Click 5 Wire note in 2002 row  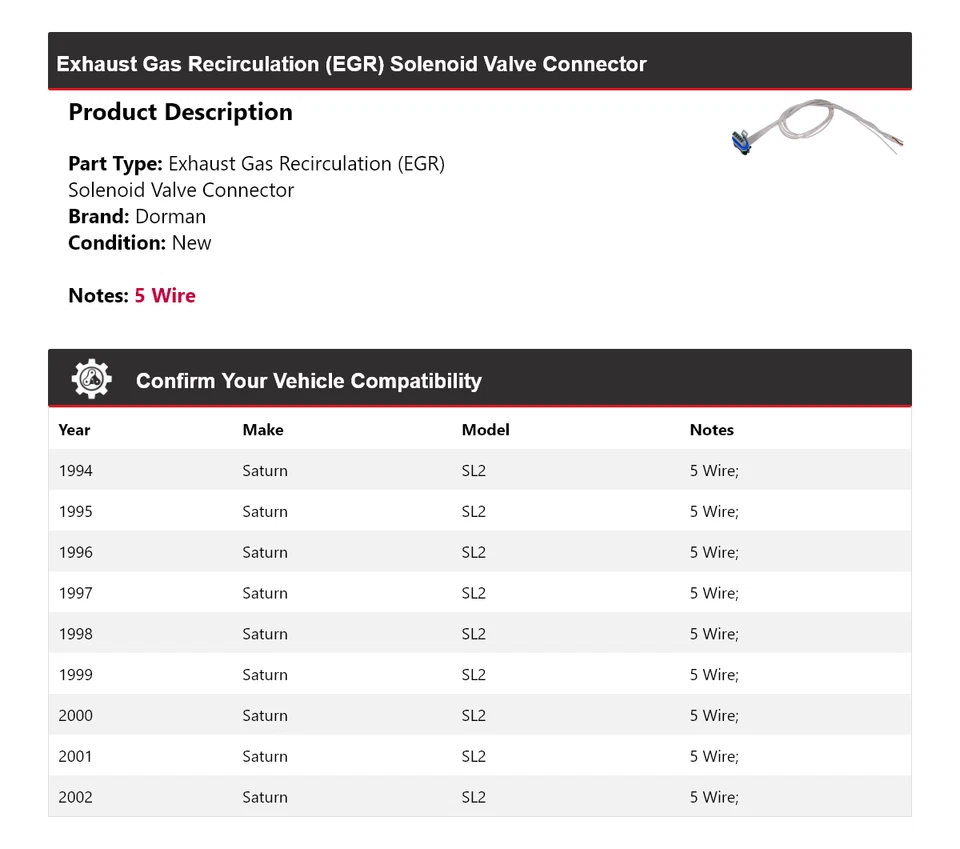(714, 798)
